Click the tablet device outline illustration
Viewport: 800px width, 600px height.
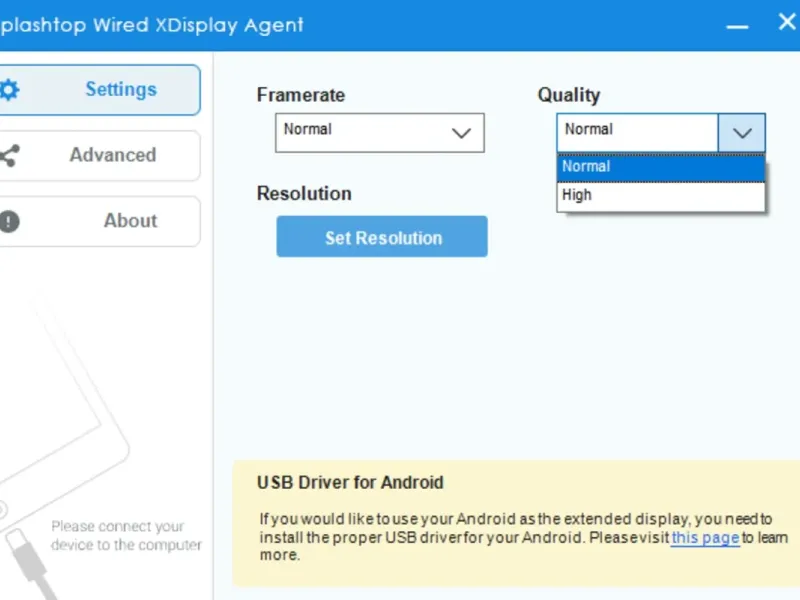pos(60,400)
